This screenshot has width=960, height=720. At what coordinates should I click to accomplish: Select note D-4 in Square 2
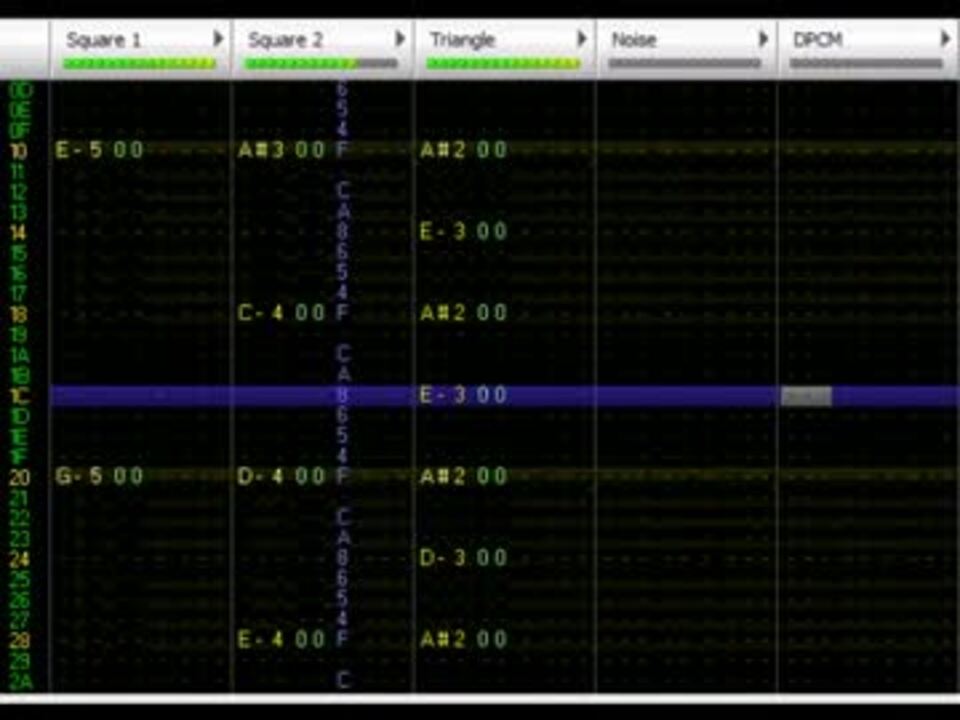[x=261, y=476]
